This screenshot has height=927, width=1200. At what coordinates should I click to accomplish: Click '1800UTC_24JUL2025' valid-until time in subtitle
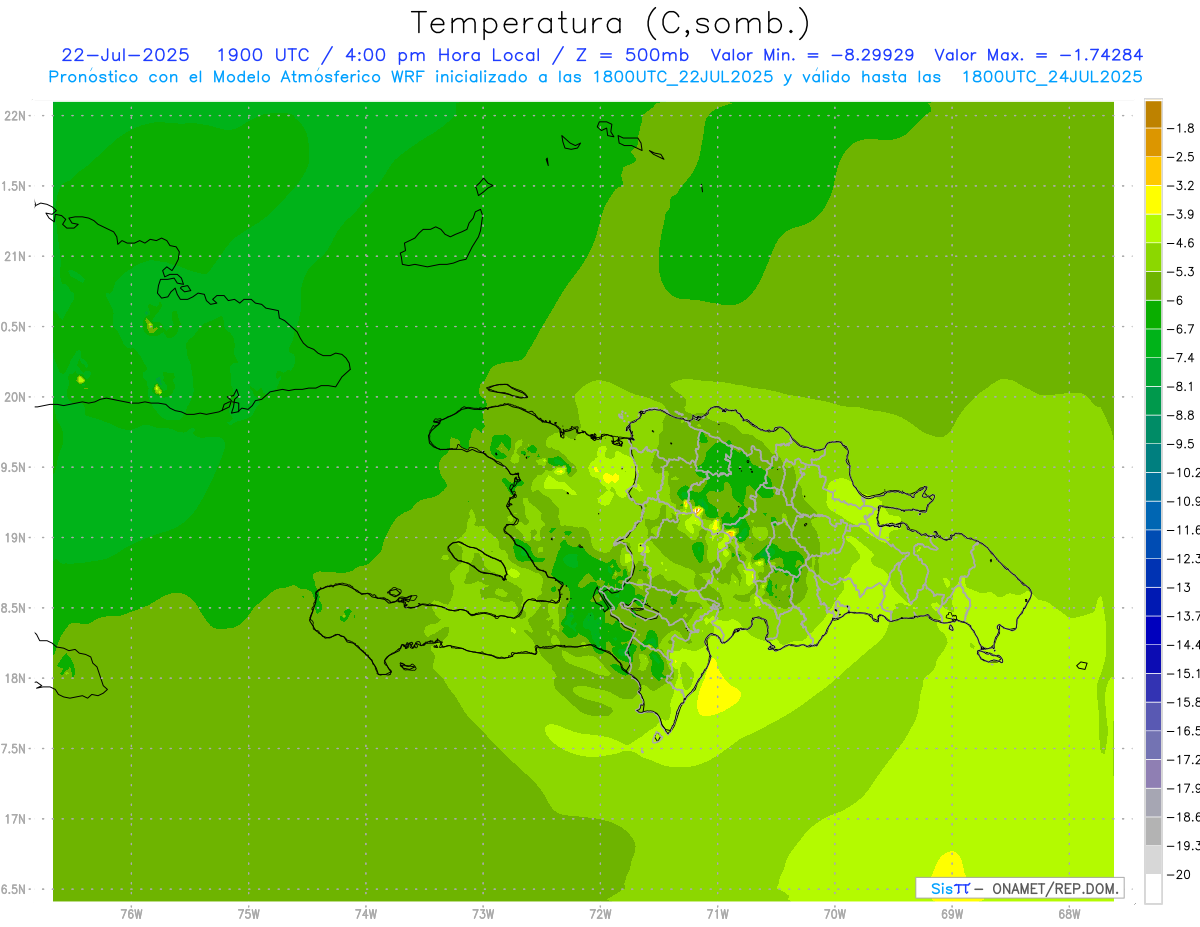[1052, 76]
